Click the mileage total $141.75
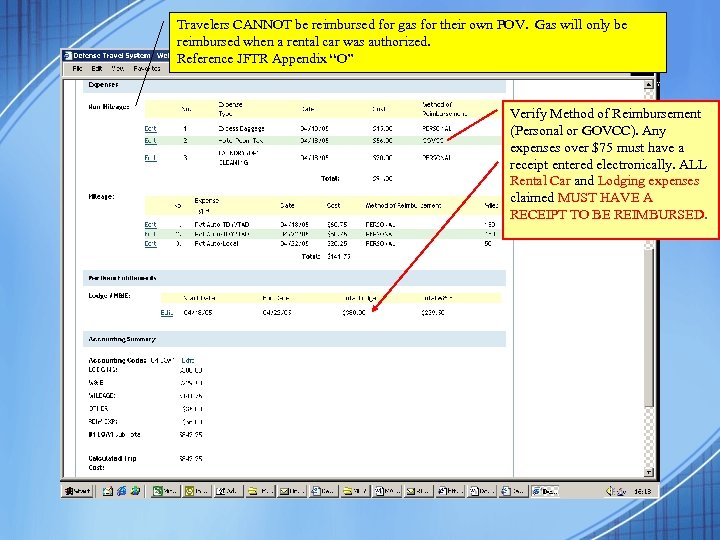Viewport: 720px width, 540px height. coord(338,256)
